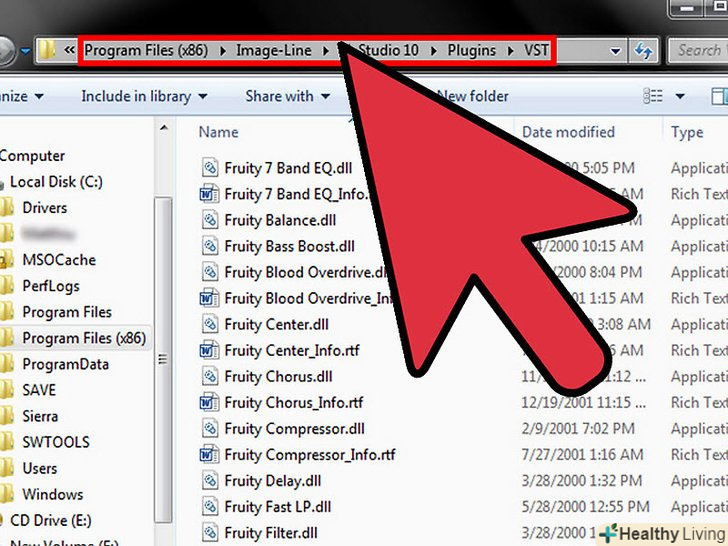Select CD Drive (E:) in navigation pane
The width and height of the screenshot is (728, 546).
coord(51,520)
